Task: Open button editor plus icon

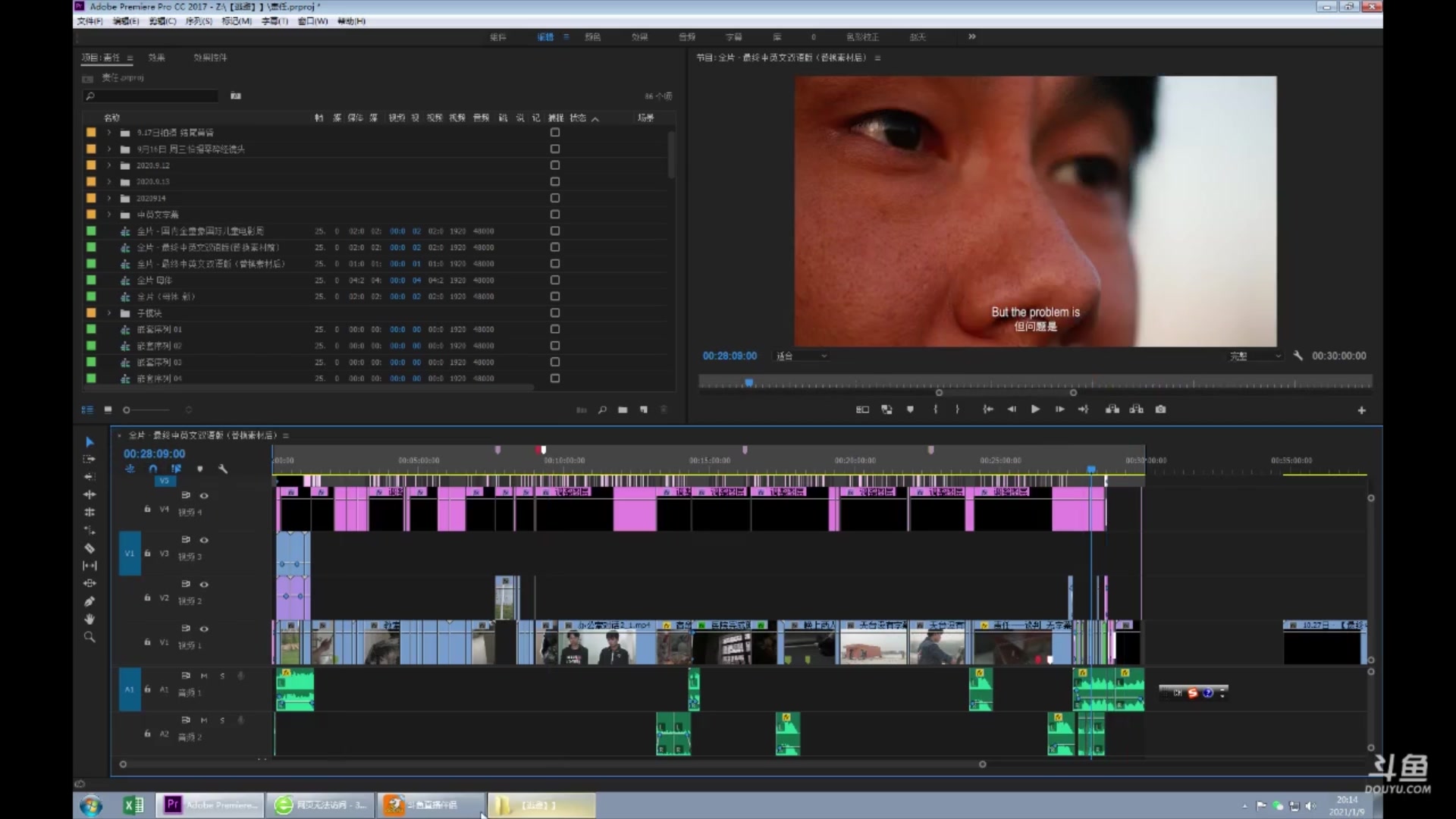Action: click(1361, 410)
